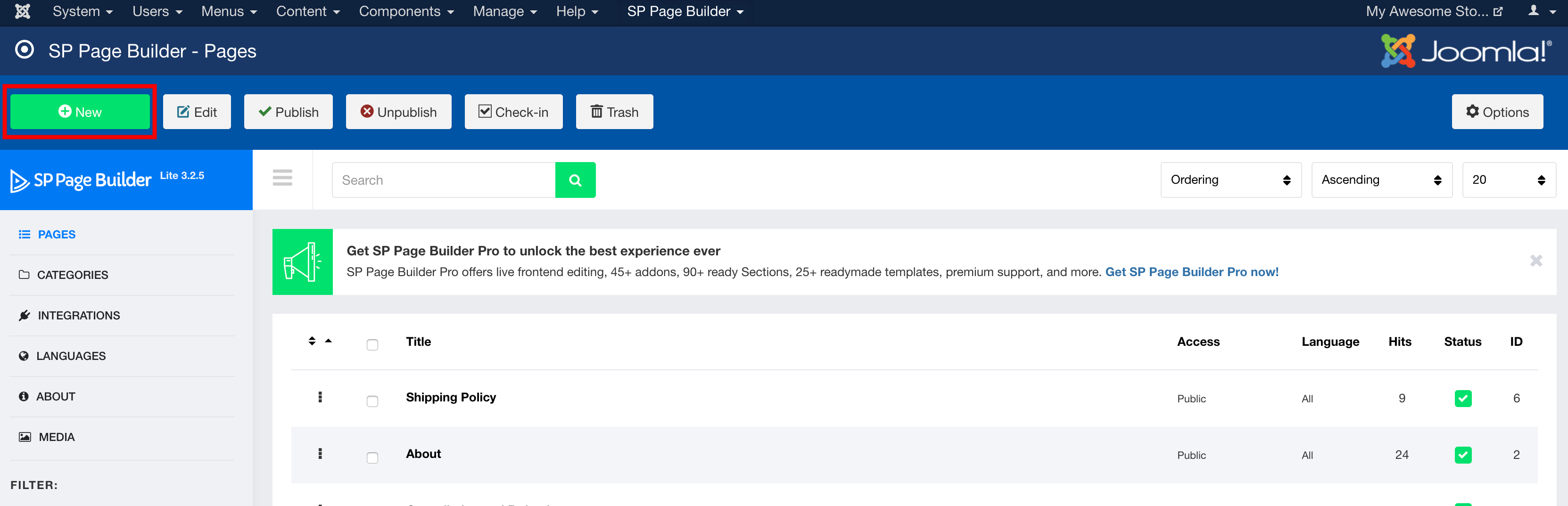Toggle Shipping Policy published status
The width and height of the screenshot is (1568, 506).
click(x=1463, y=399)
